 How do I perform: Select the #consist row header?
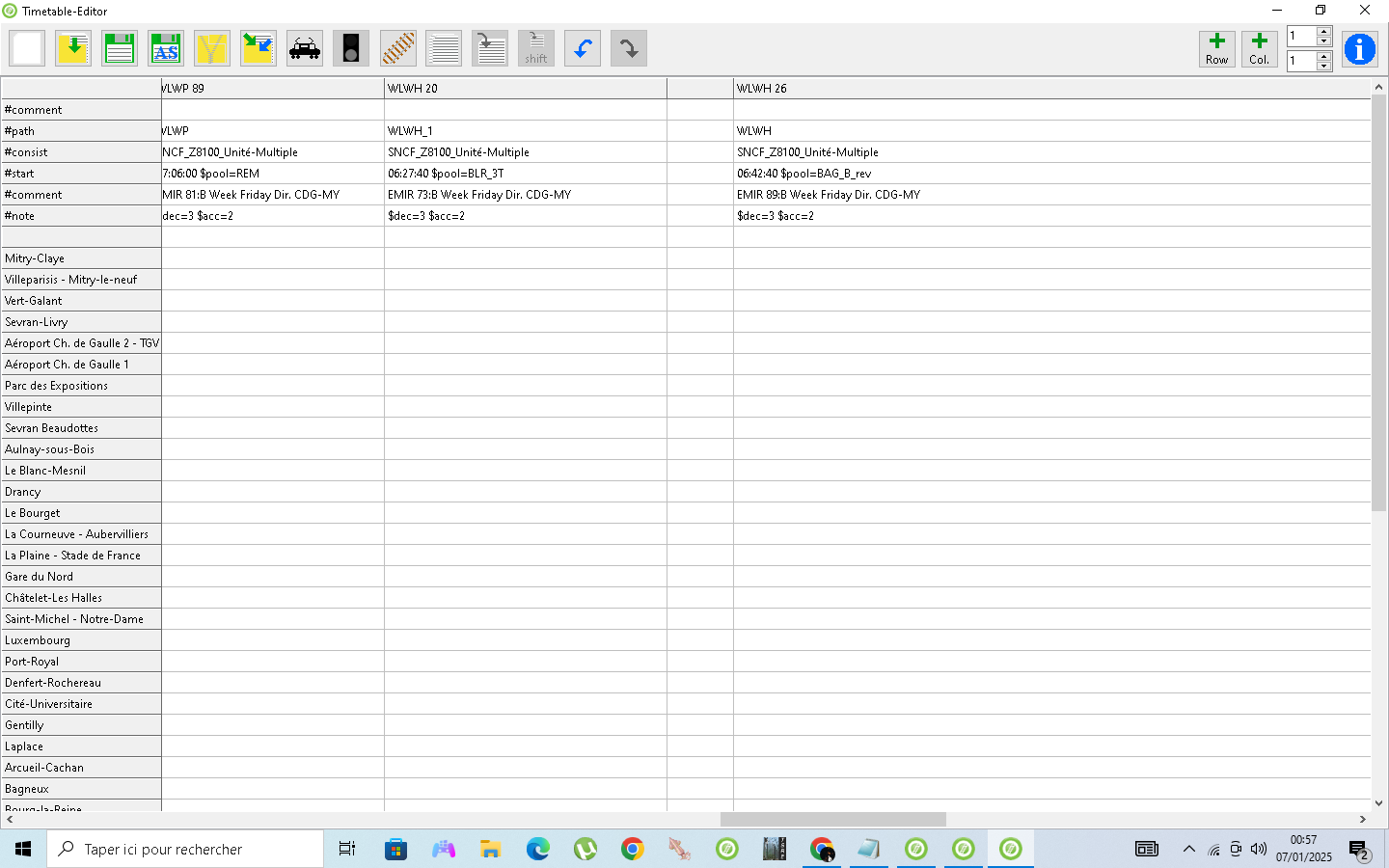[x=81, y=151]
